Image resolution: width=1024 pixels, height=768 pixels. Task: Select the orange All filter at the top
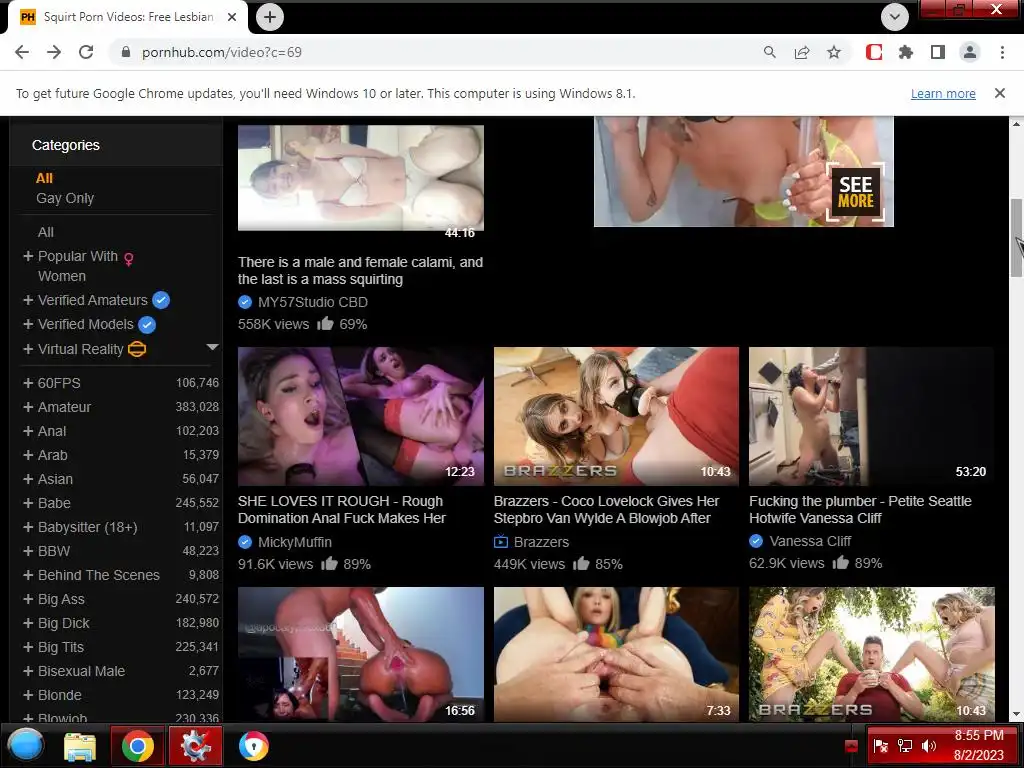click(44, 178)
